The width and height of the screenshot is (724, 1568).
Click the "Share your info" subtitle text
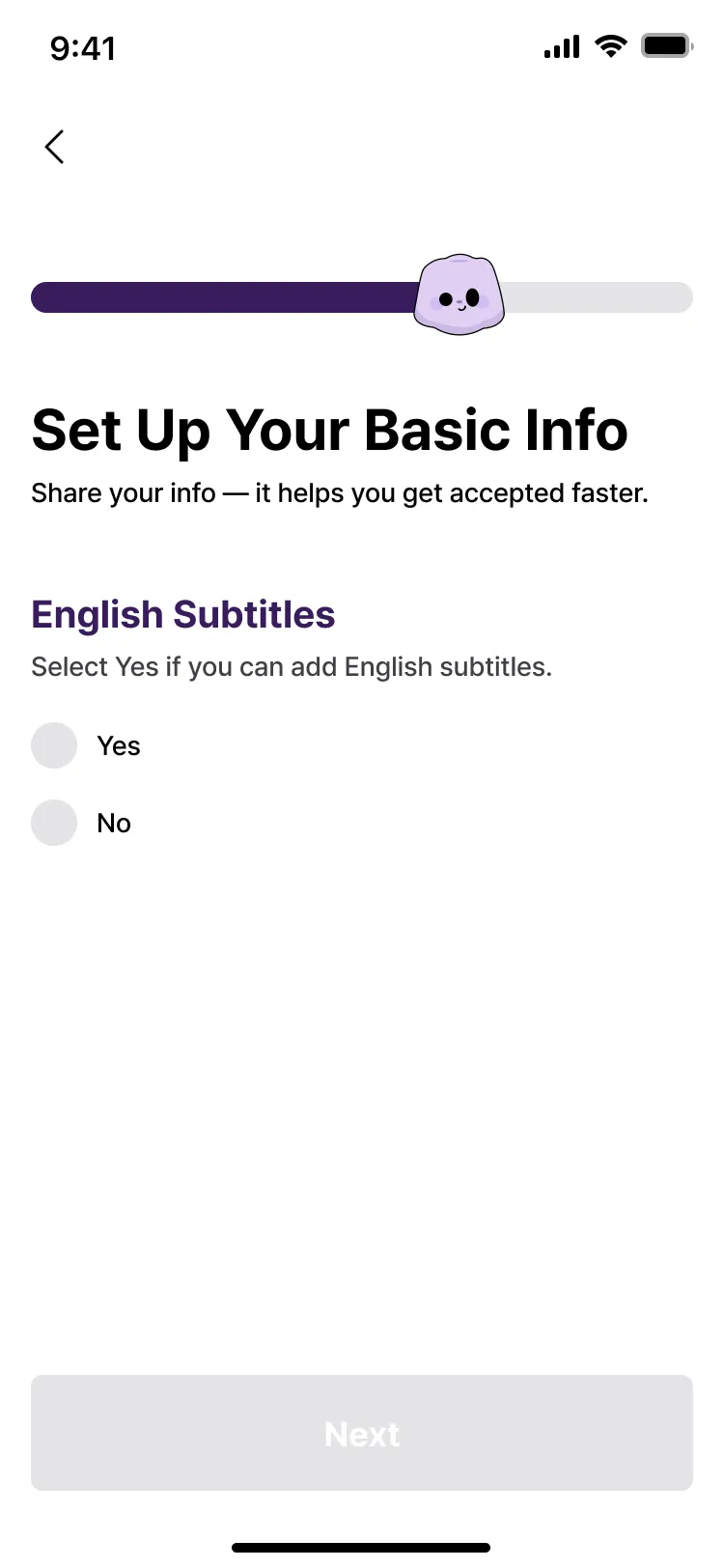point(340,493)
